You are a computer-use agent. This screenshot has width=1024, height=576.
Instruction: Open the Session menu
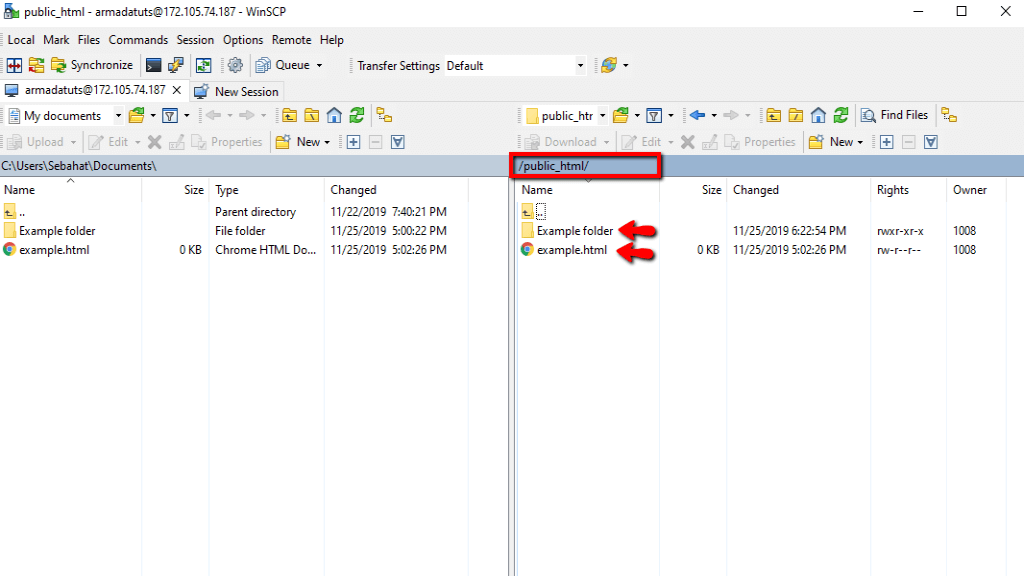point(195,40)
